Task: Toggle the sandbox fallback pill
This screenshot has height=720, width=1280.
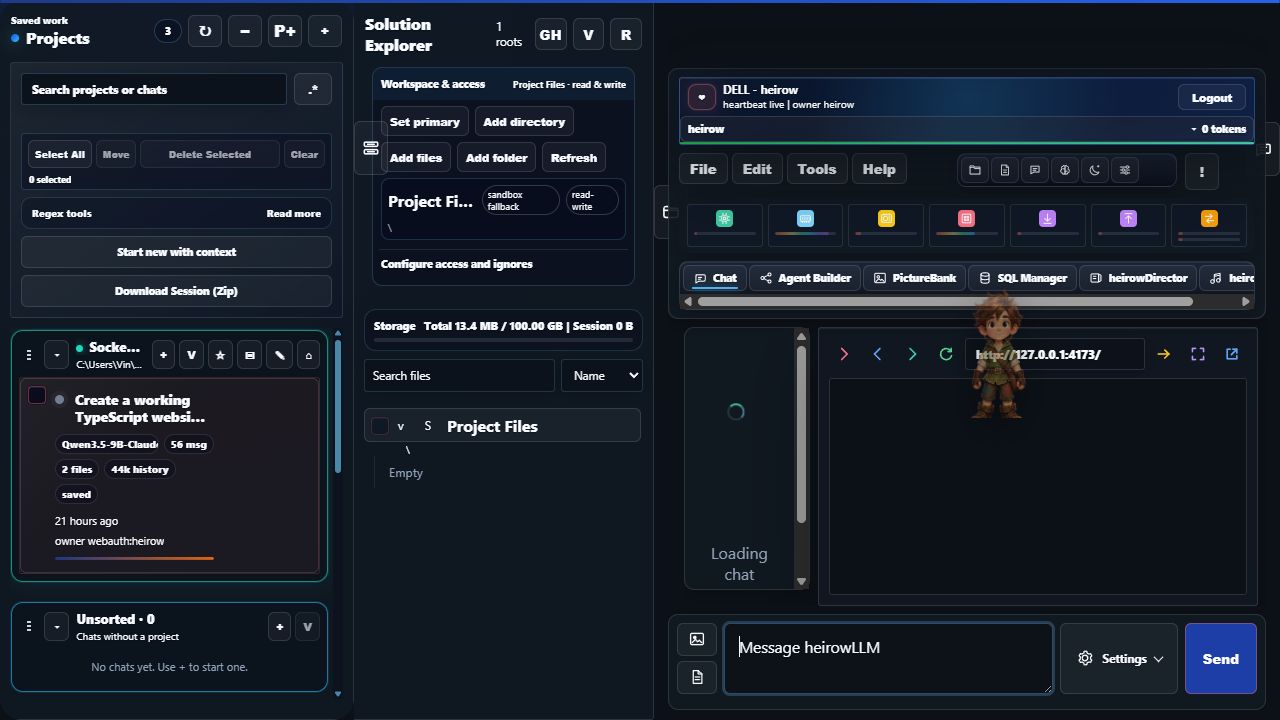Action: (x=519, y=200)
